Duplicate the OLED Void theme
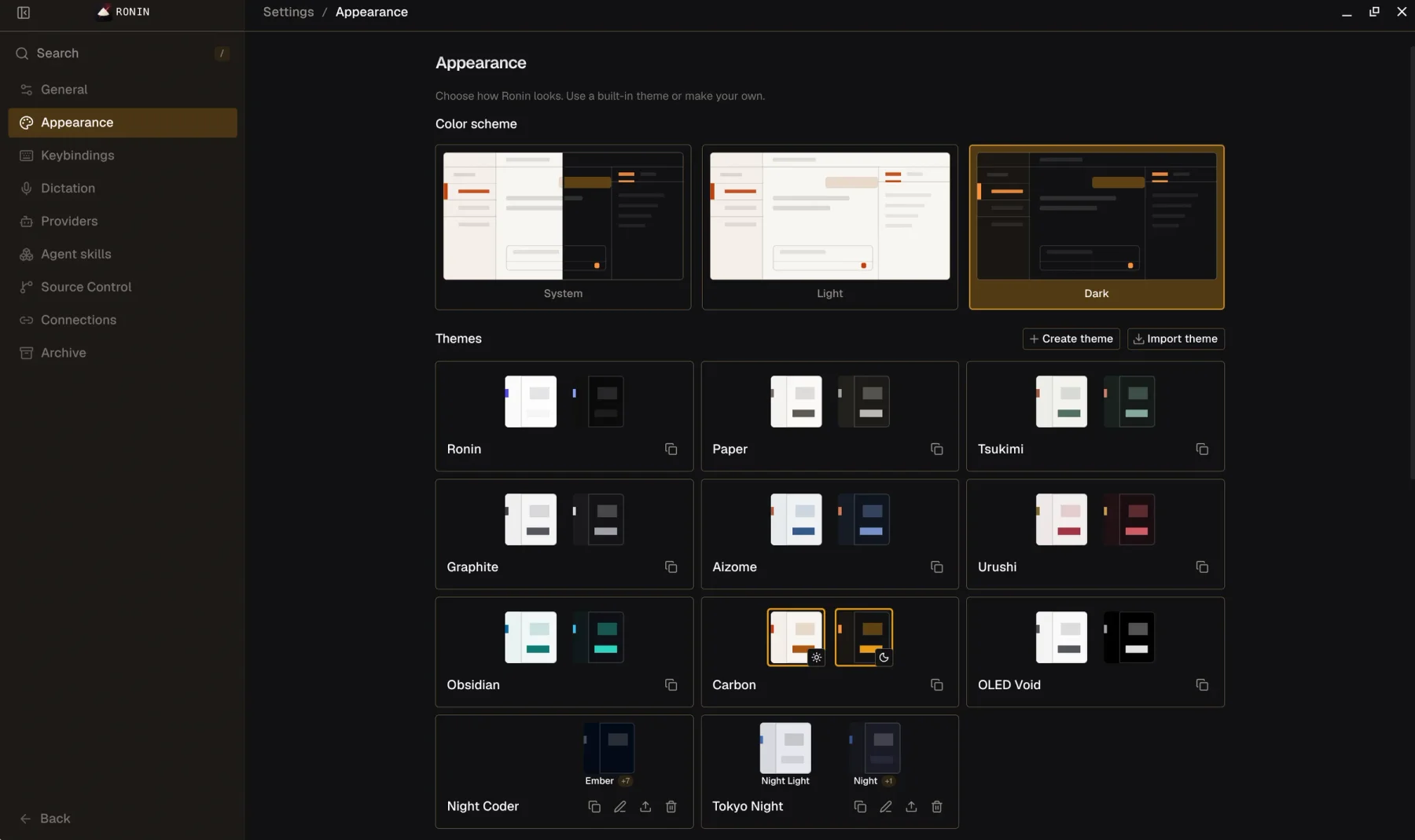 coord(1202,684)
